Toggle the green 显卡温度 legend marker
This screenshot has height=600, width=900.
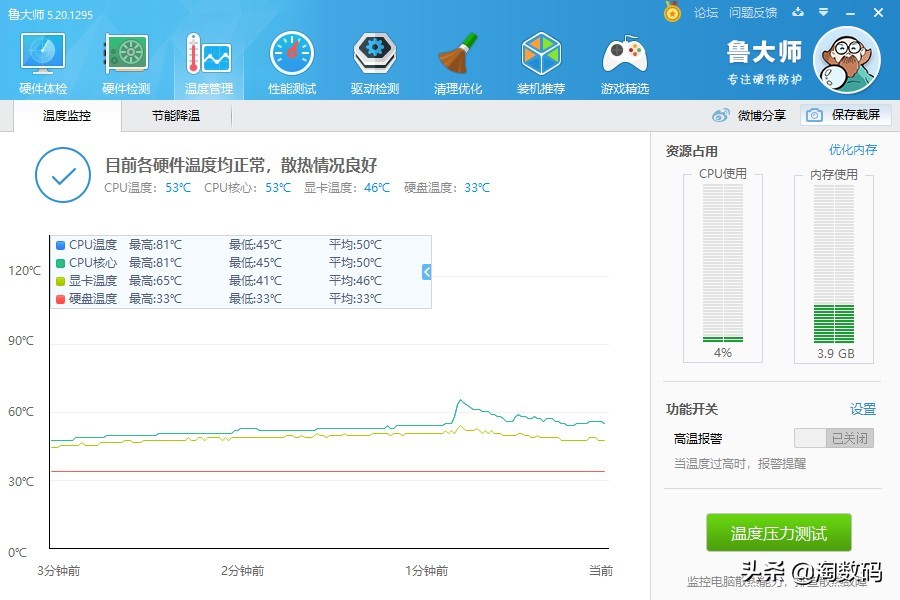tap(62, 280)
